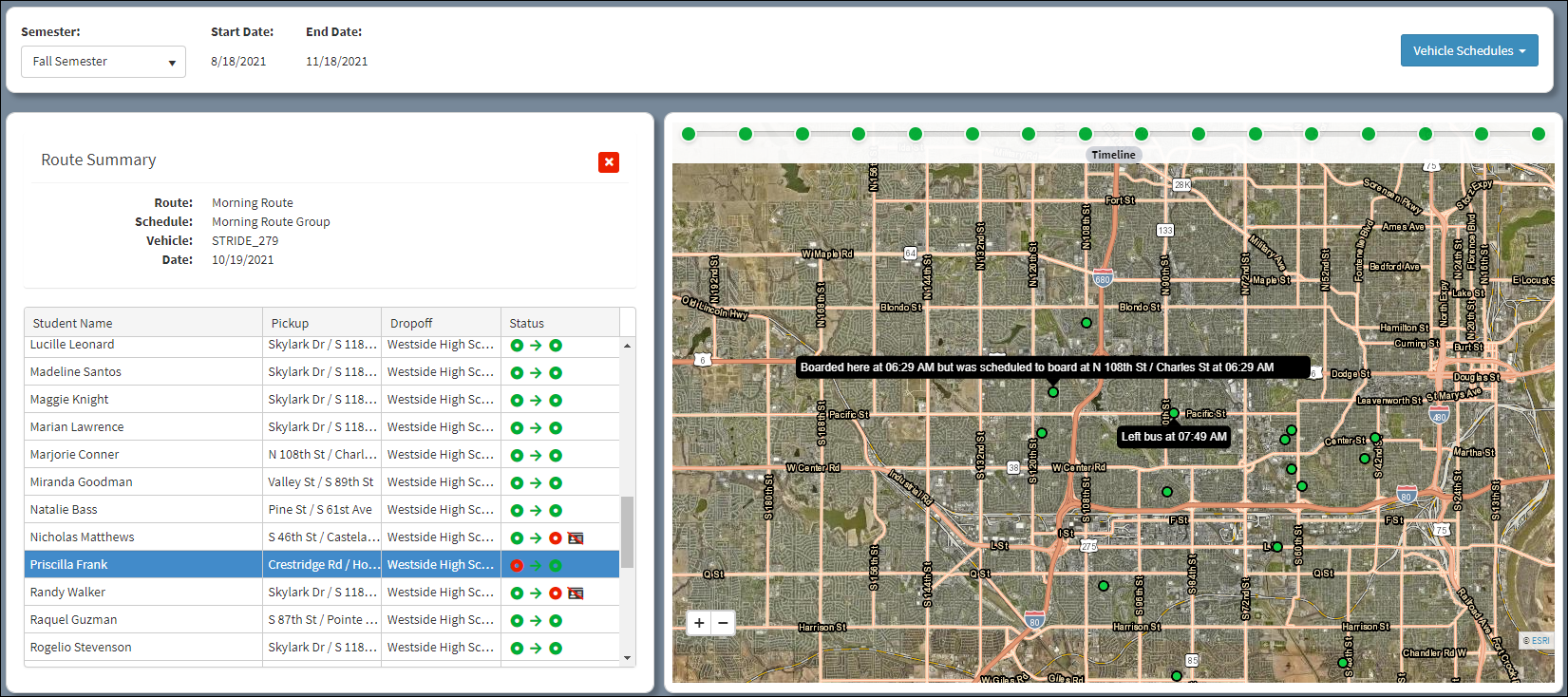Zoom in on the map
Viewport: 1568px width, 697px height.
pos(699,623)
